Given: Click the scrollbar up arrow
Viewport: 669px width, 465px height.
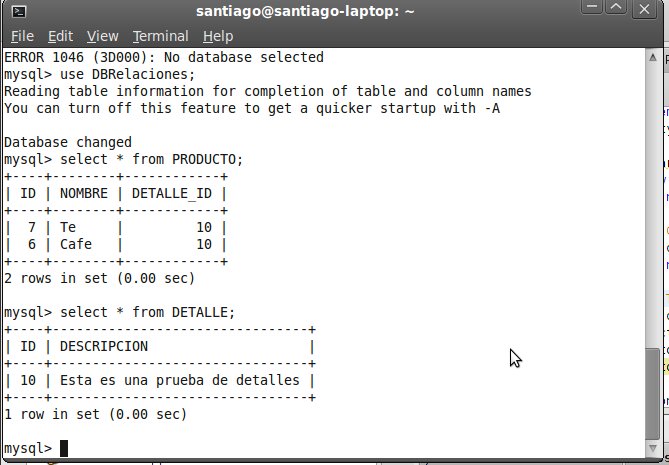Looking at the screenshot, I should pos(653,57).
